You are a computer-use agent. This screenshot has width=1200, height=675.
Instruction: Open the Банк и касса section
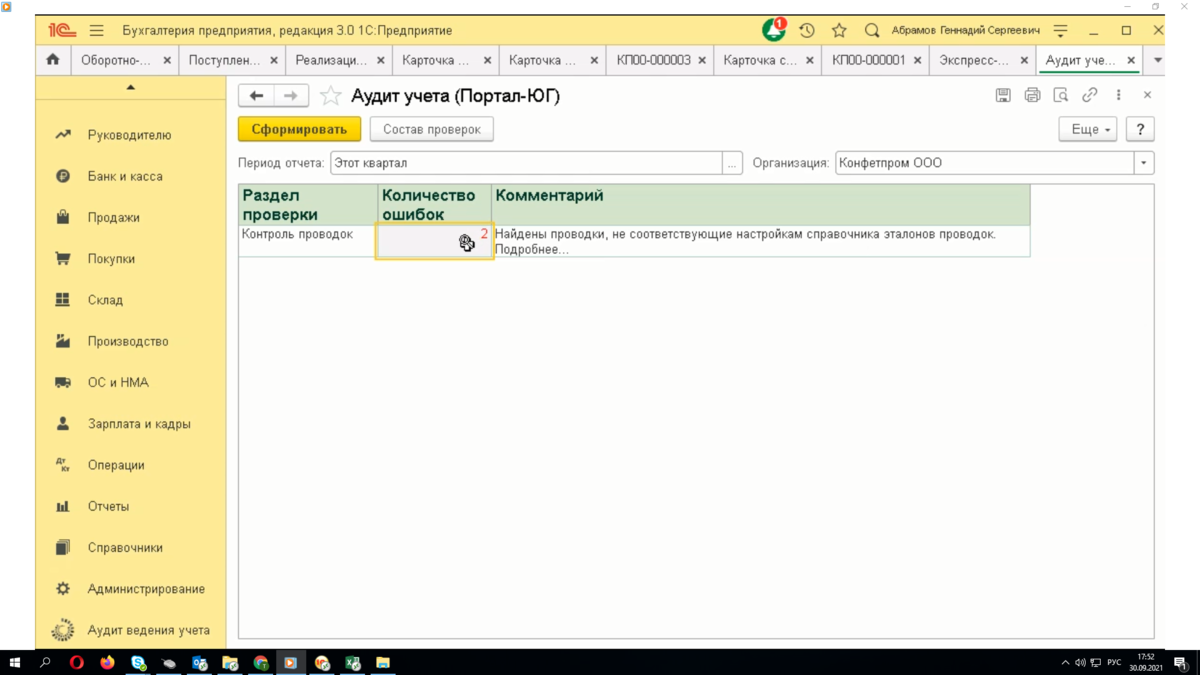[125, 176]
